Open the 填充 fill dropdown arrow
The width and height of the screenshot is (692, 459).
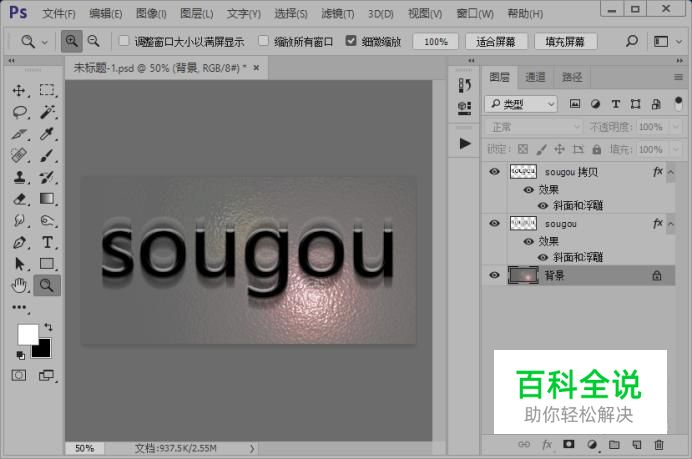676,150
